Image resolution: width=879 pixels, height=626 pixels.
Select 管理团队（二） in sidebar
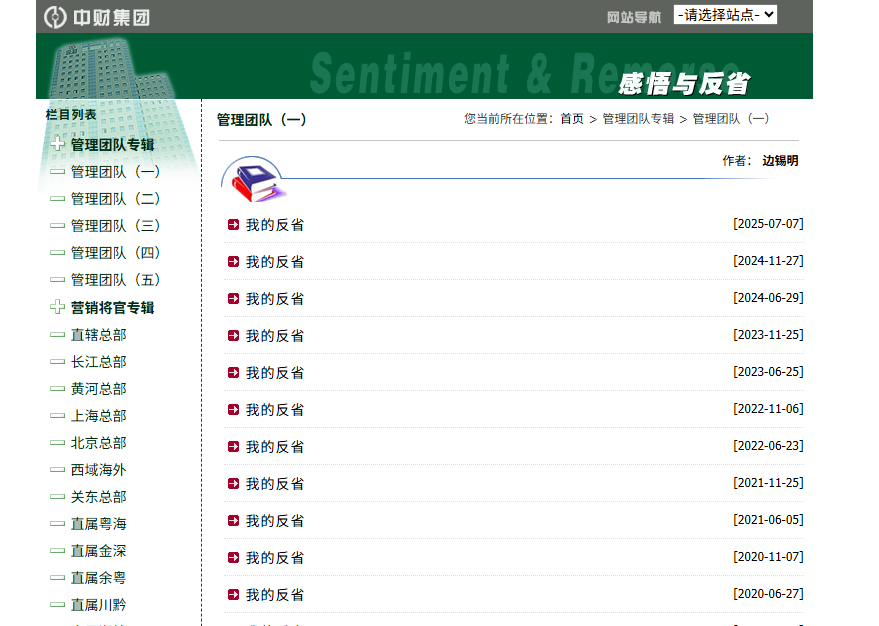click(x=115, y=199)
